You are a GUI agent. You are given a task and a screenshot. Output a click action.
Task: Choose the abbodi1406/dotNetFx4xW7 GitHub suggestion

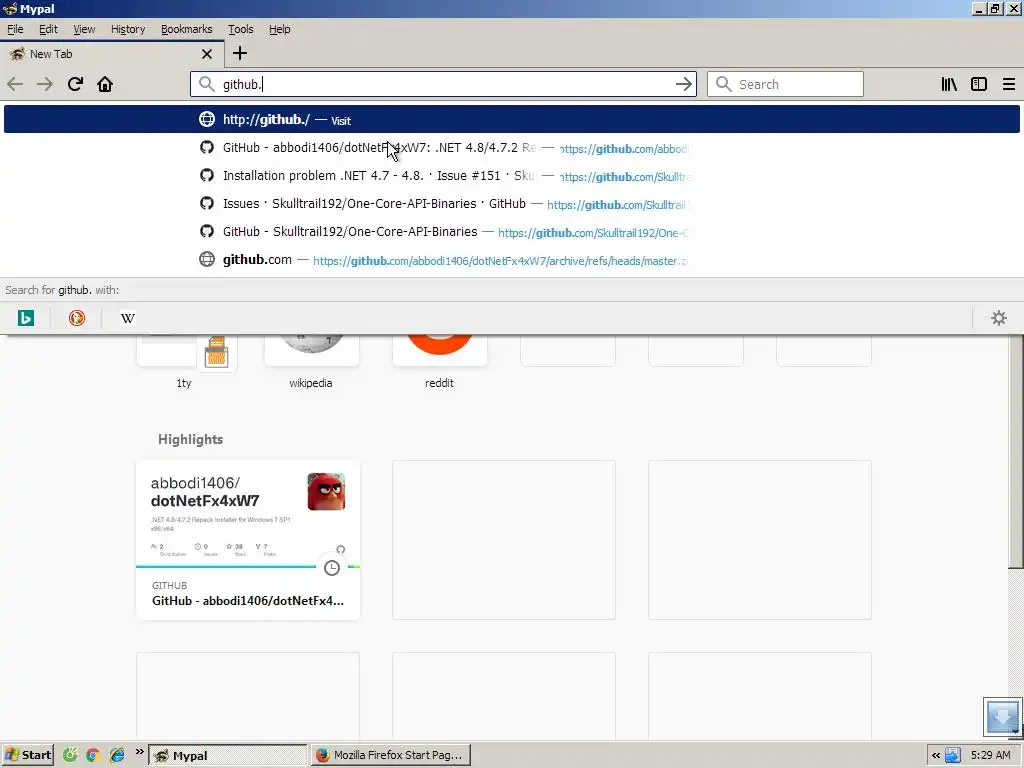pyautogui.click(x=512, y=148)
